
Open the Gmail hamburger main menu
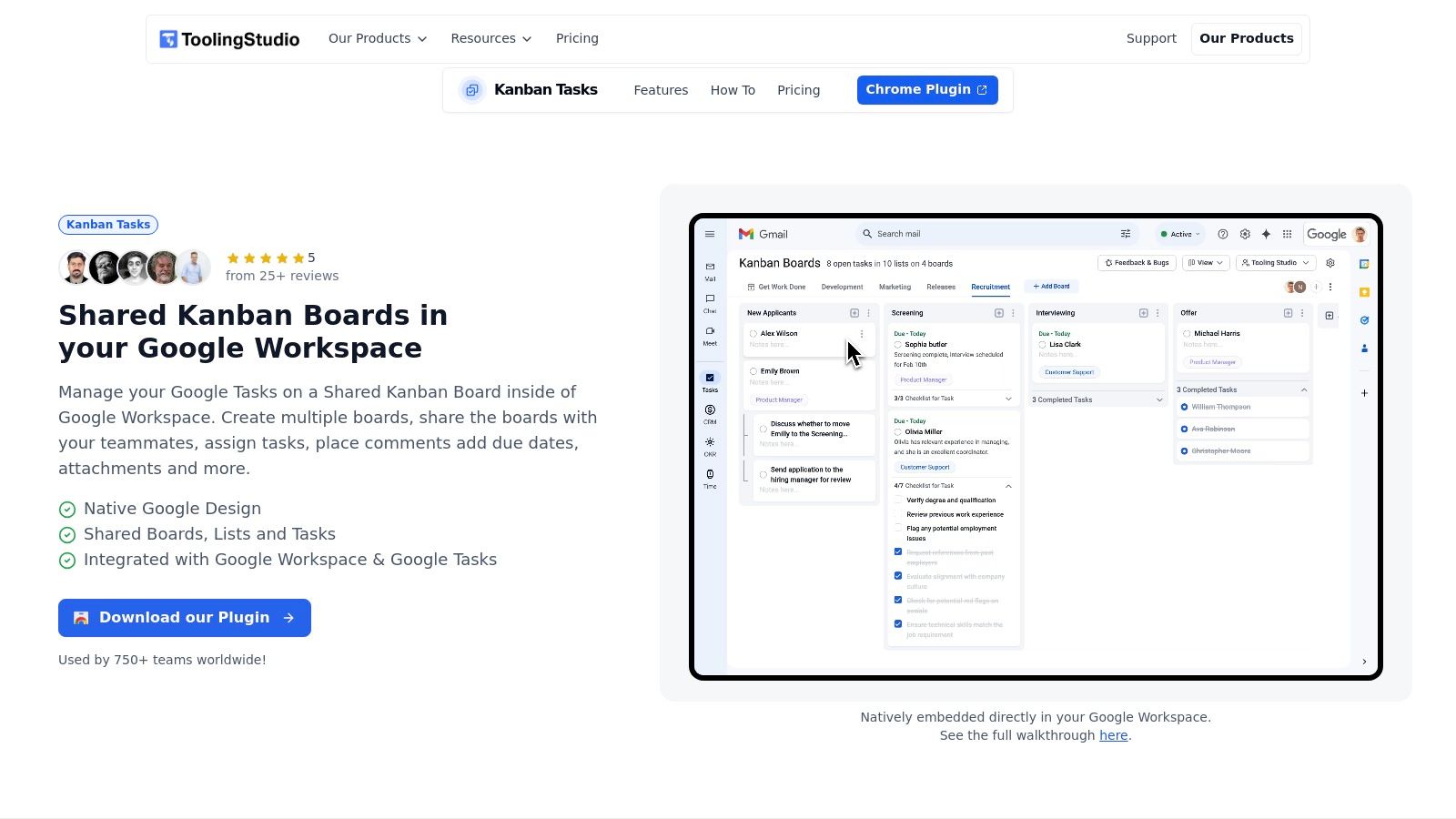coord(710,234)
